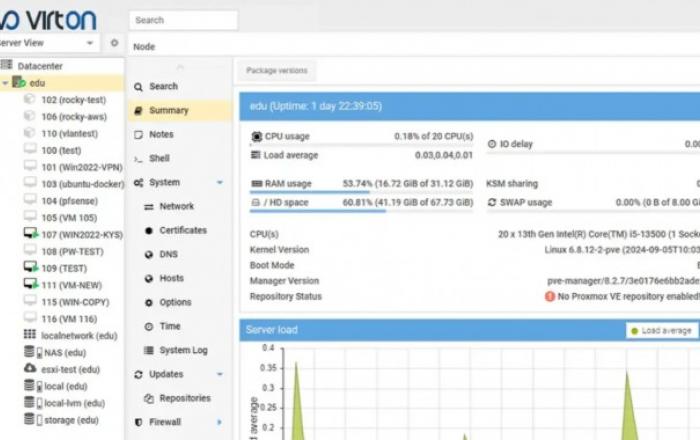Click the Options gear icon

click(x=149, y=303)
